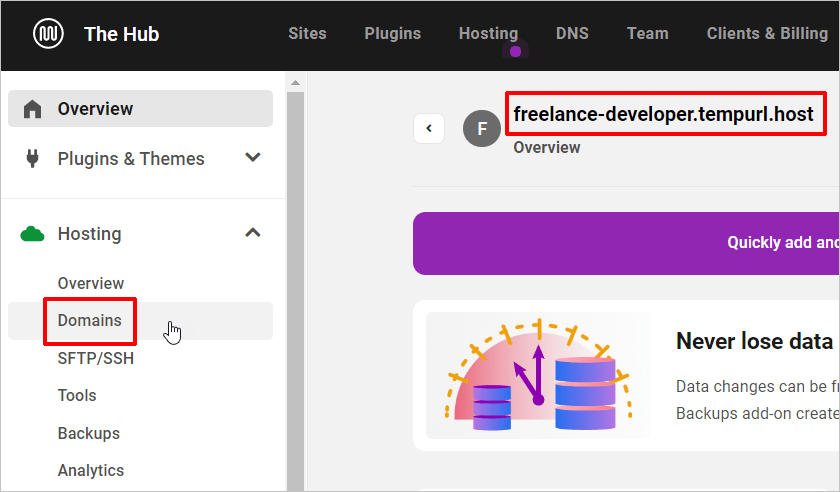Screen dimensions: 840x492
Task: Click The Hub title text
Action: tap(122, 34)
